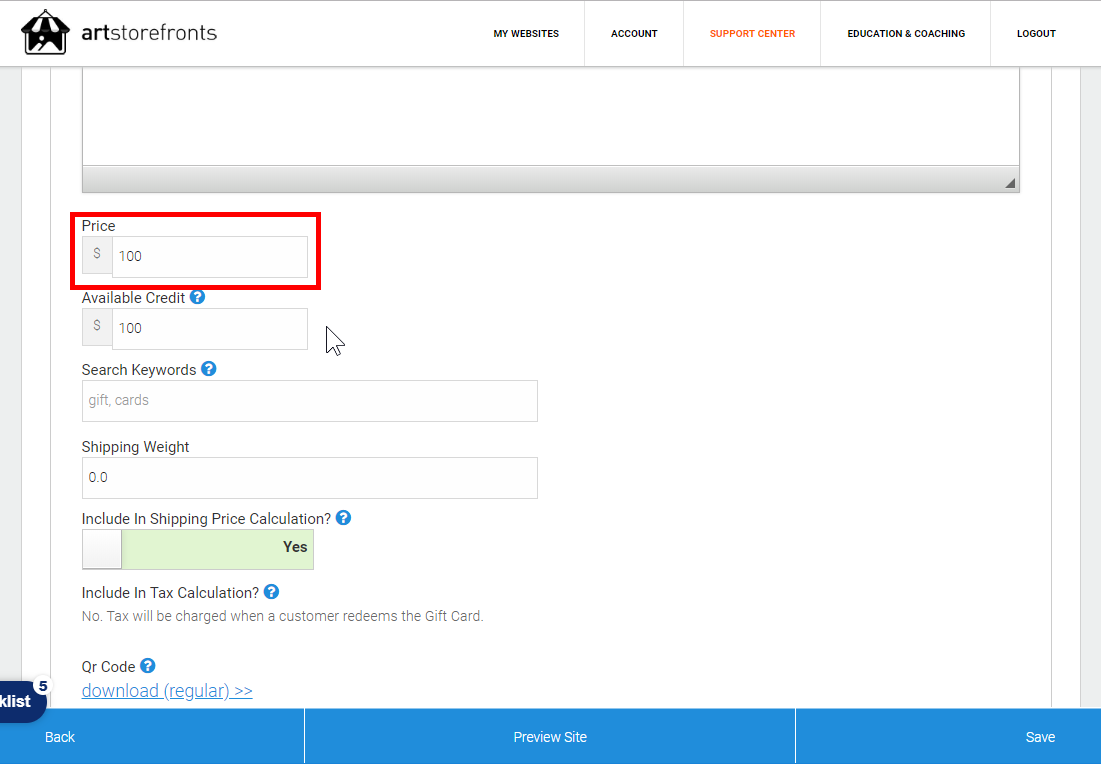This screenshot has height=764, width=1101.
Task: Click the Save button
Action: pos(1040,737)
